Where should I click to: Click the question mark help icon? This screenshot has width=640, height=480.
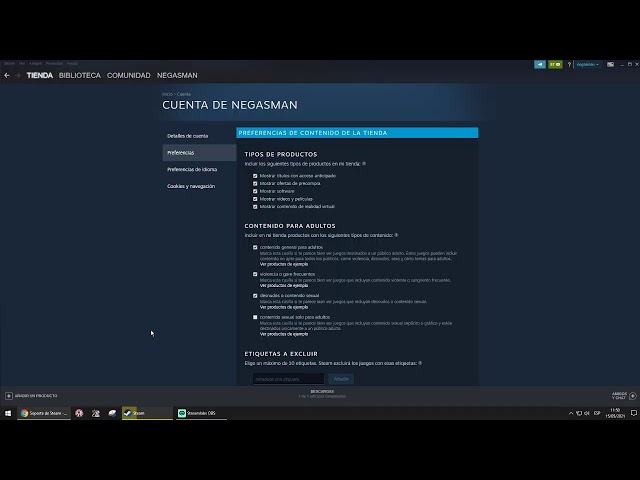coord(569,64)
